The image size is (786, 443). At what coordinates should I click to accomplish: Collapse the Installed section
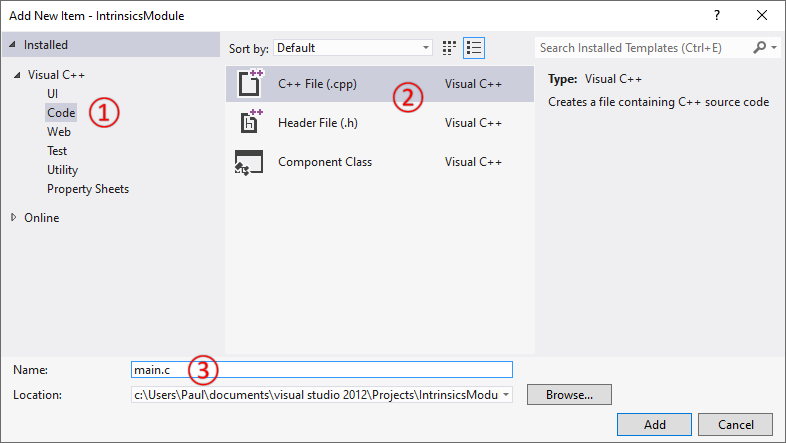click(11, 45)
